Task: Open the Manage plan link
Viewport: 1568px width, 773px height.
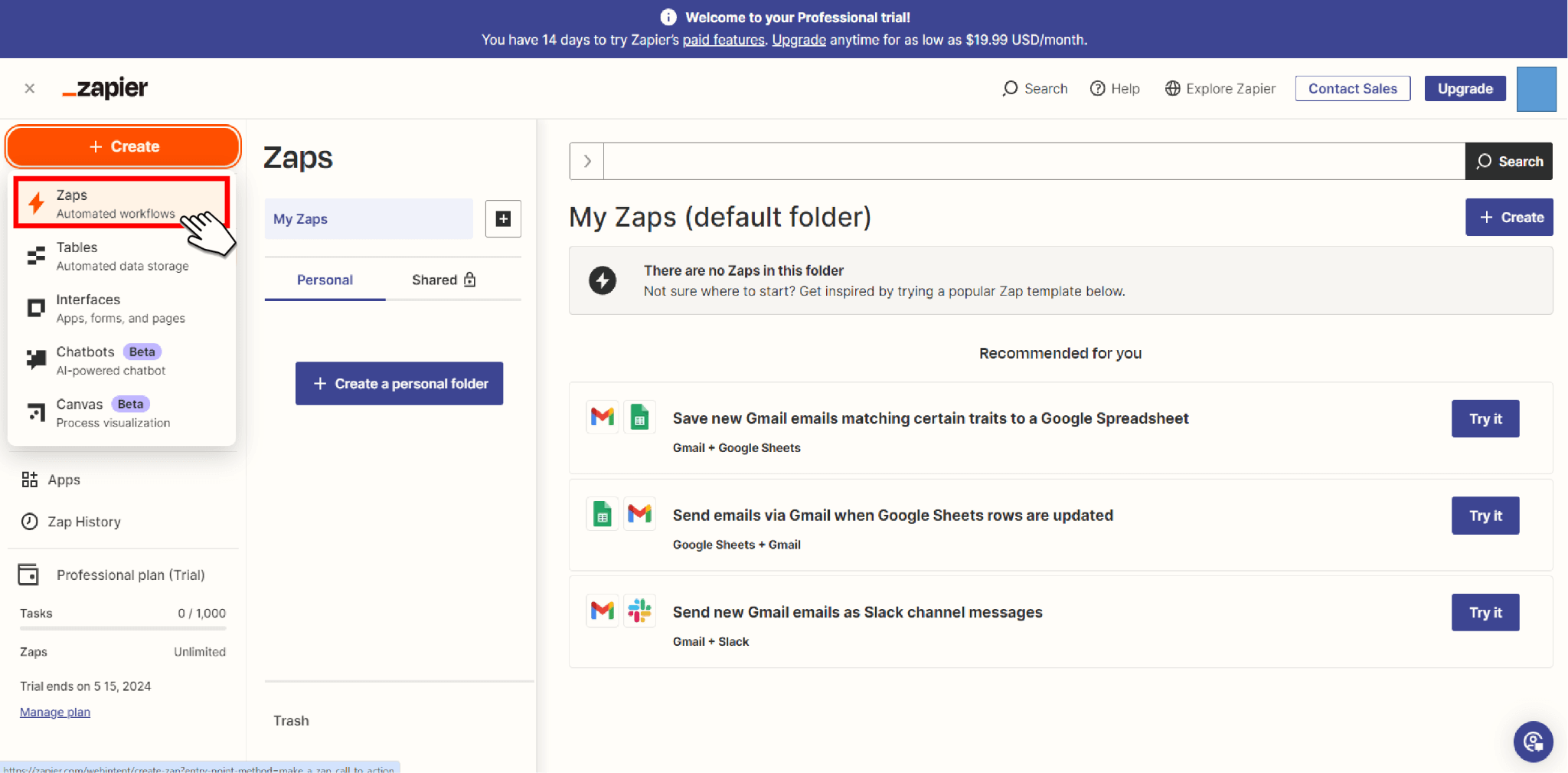Action: (55, 712)
